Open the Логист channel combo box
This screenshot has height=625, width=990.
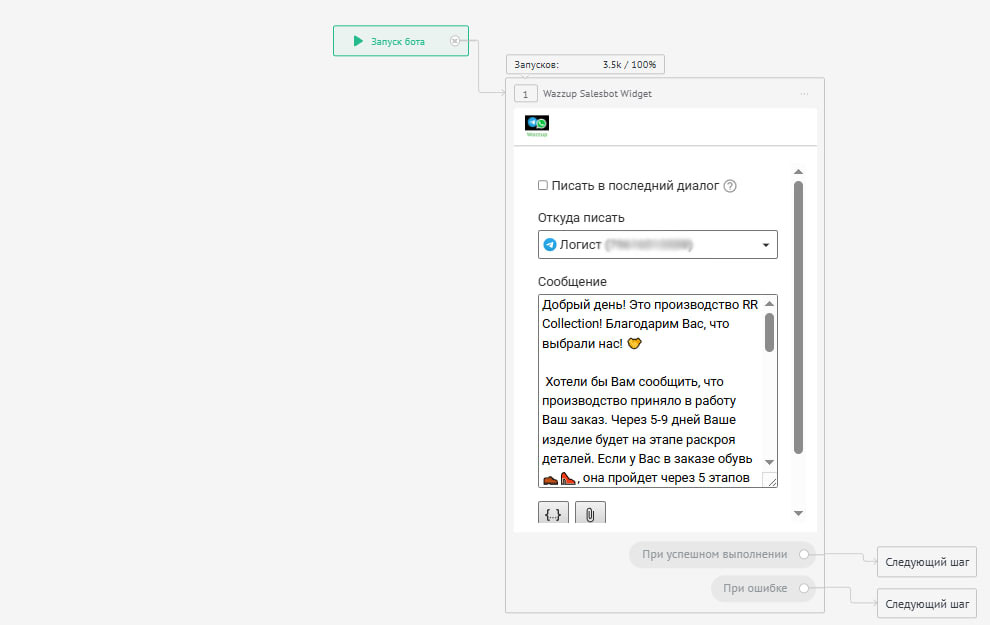point(657,244)
